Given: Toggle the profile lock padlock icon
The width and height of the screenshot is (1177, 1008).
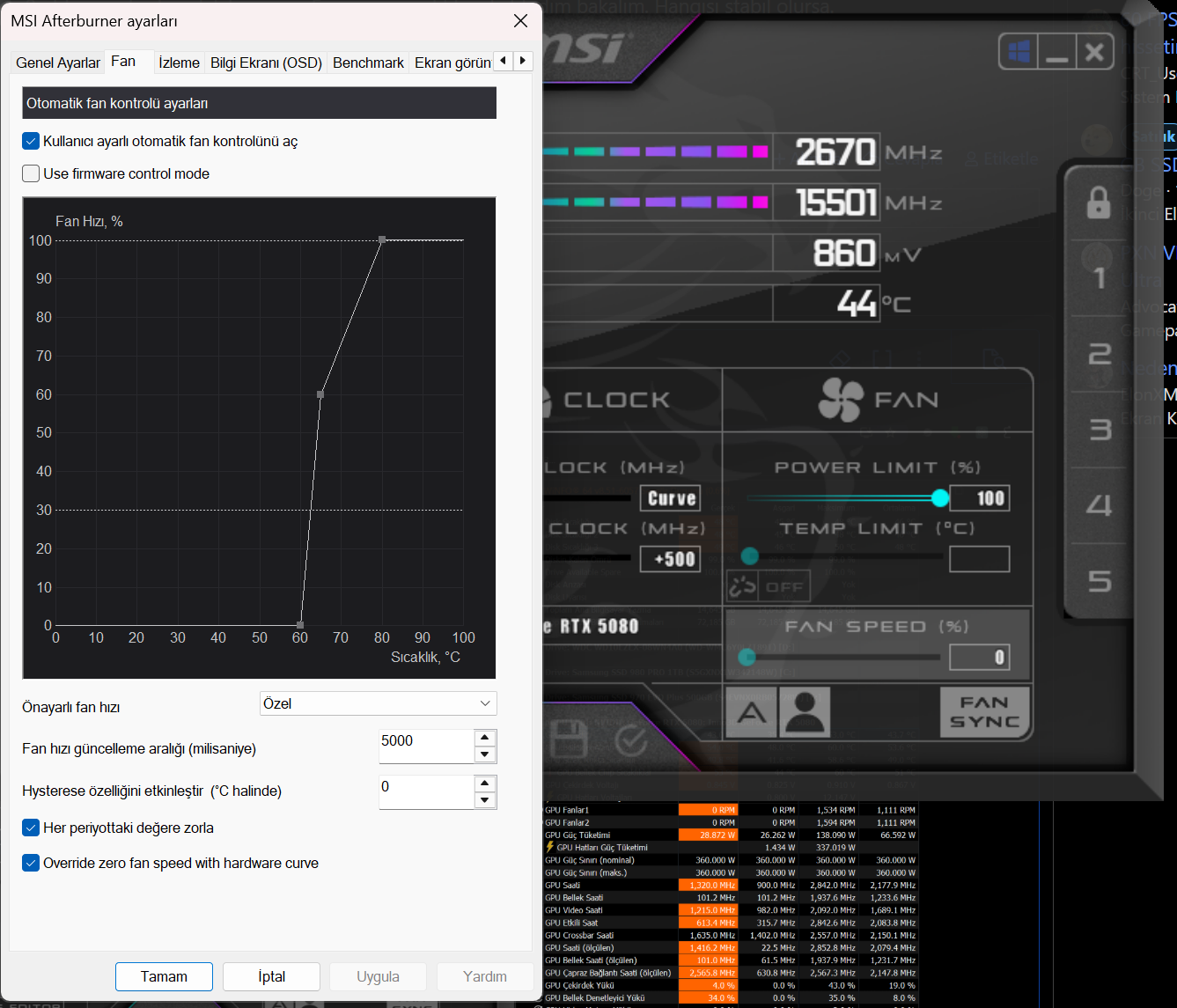Looking at the screenshot, I should [x=1099, y=202].
